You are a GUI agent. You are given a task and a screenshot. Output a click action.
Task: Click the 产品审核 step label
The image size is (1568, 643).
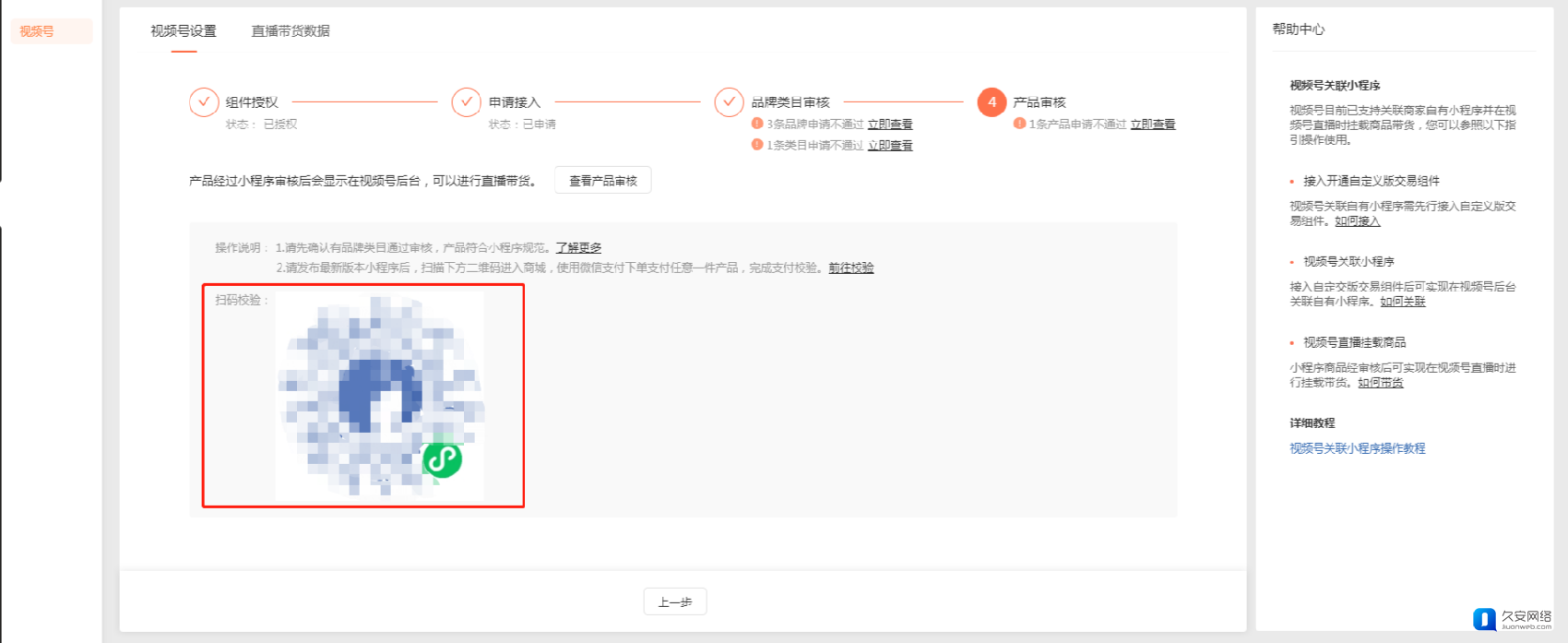pyautogui.click(x=1039, y=102)
